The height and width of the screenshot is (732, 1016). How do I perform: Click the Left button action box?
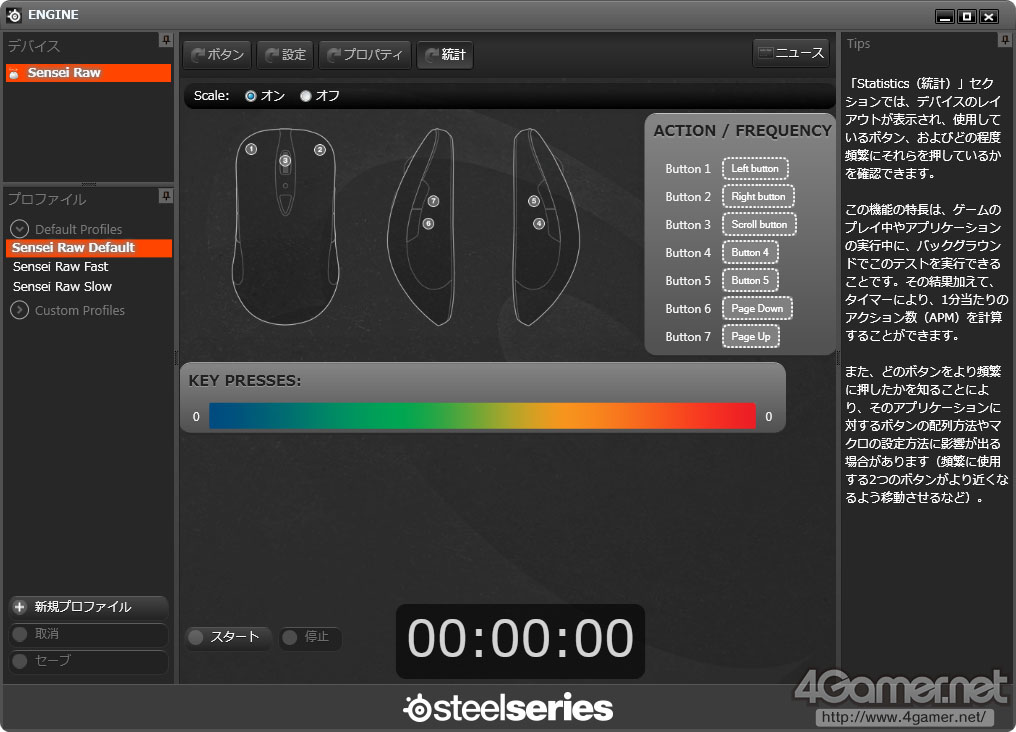[x=755, y=168]
